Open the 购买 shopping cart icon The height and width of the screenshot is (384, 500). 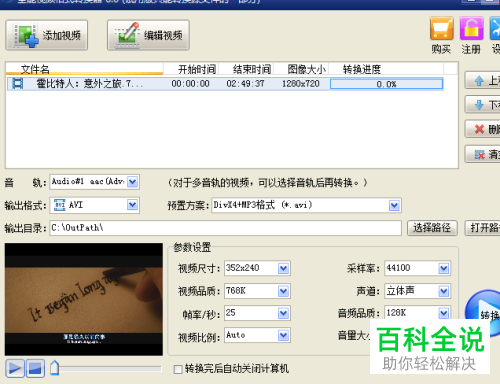pos(441,29)
